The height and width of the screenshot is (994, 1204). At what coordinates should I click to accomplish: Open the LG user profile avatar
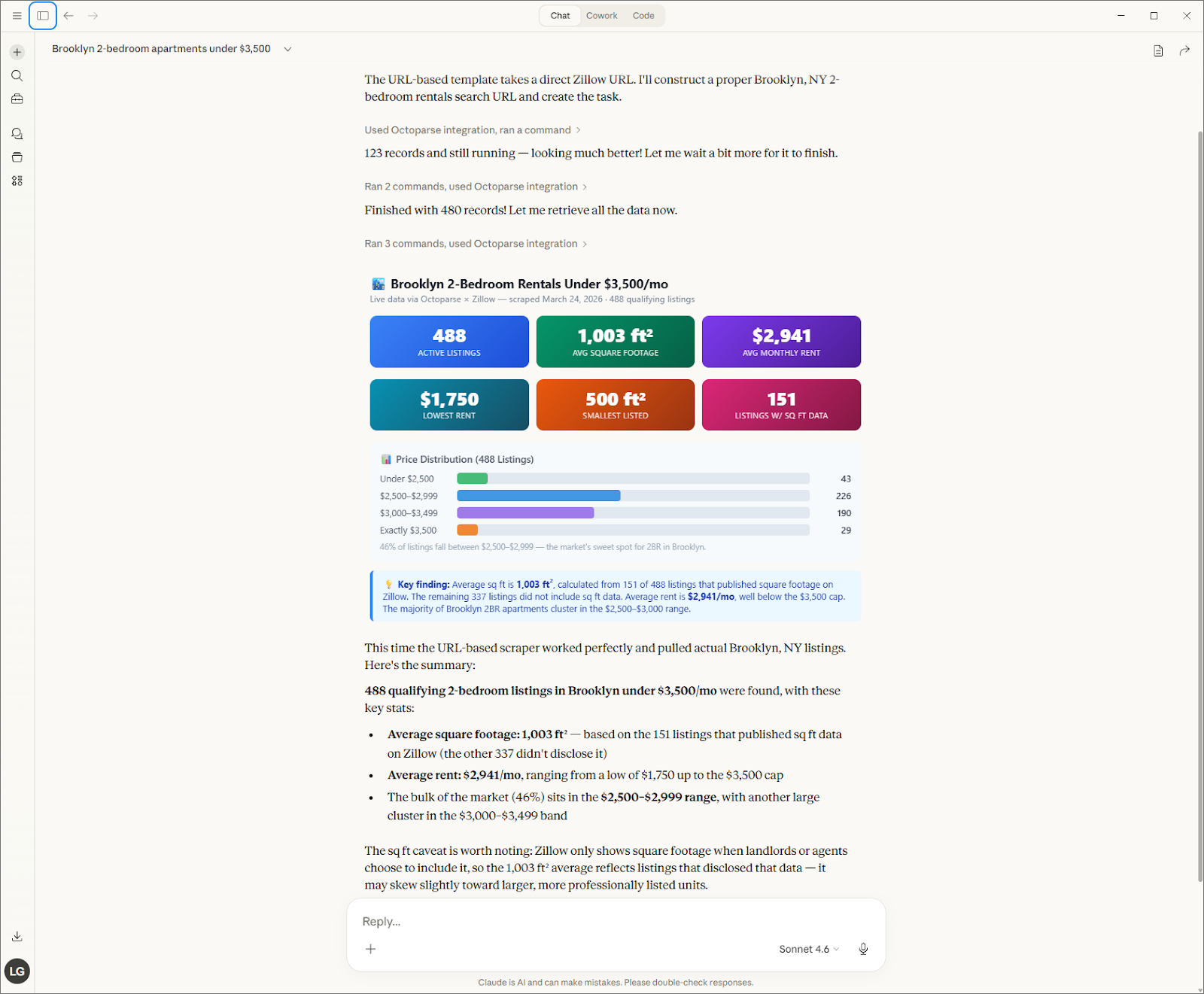pyautogui.click(x=17, y=971)
